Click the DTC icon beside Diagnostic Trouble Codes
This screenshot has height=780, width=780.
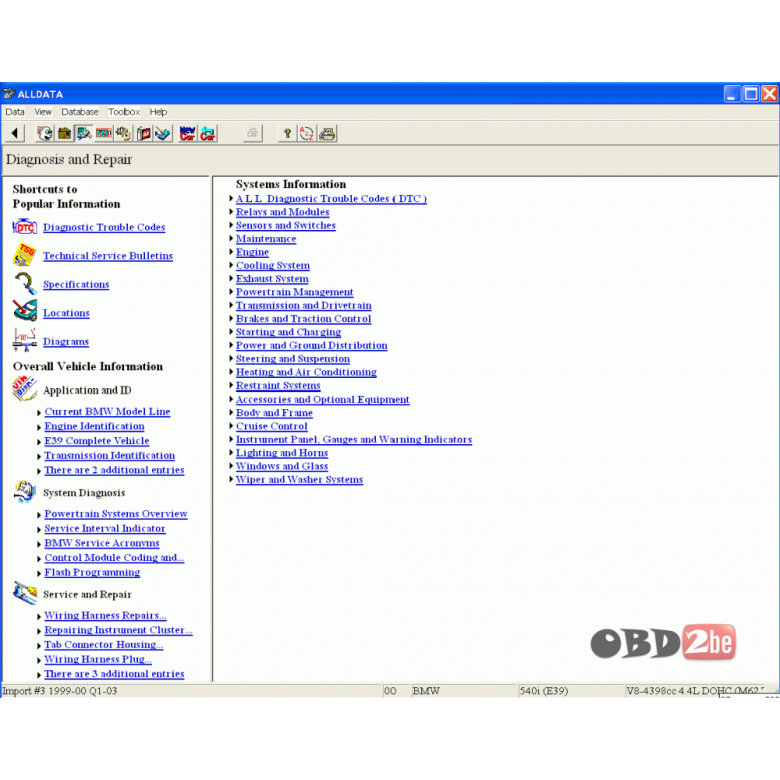pyautogui.click(x=24, y=227)
